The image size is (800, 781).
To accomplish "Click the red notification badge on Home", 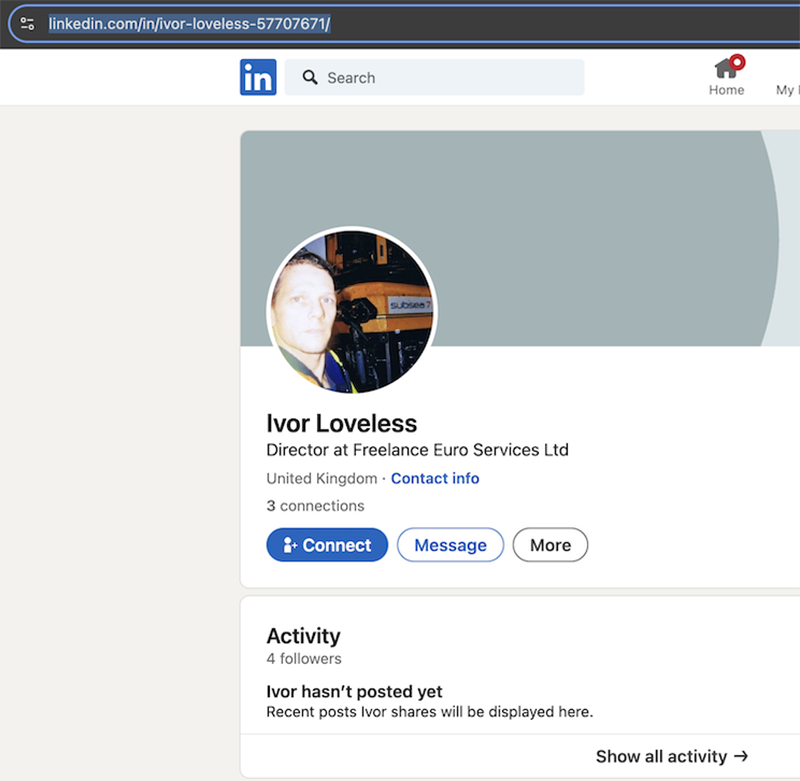I will click(737, 62).
